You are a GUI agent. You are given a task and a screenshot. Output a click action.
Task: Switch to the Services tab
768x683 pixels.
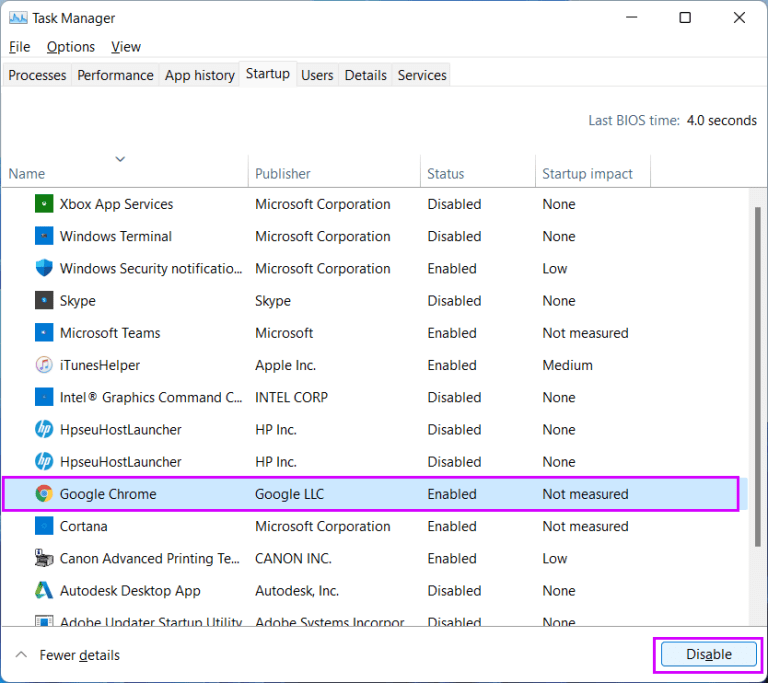[x=422, y=75]
